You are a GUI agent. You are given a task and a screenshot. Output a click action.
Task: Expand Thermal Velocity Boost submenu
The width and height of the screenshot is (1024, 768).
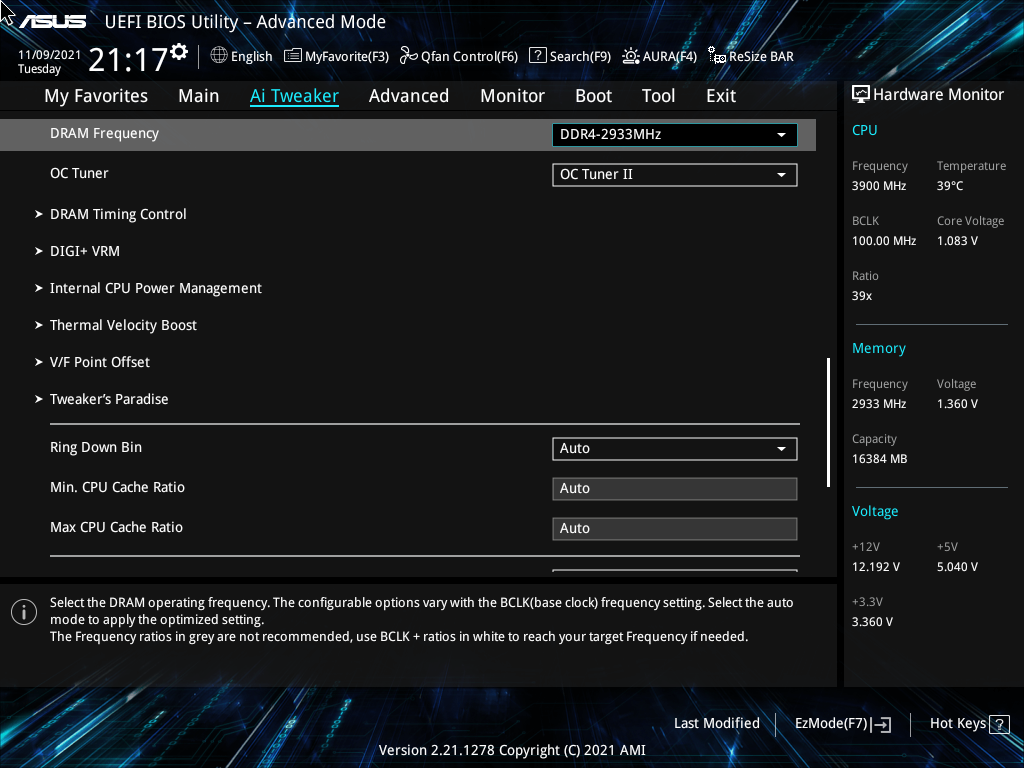[123, 325]
